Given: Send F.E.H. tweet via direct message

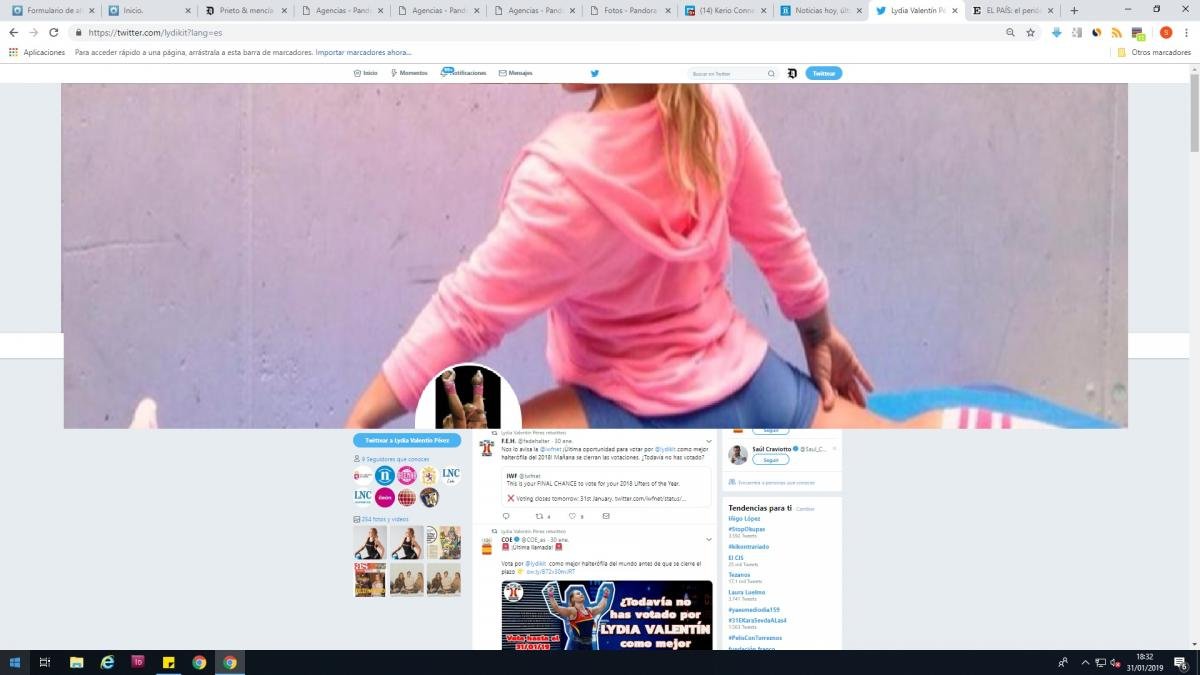Looking at the screenshot, I should pyautogui.click(x=606, y=516).
